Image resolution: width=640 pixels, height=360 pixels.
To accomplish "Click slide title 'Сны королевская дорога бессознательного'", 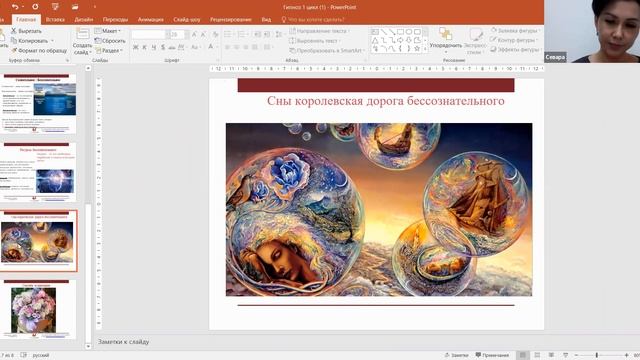I will tap(386, 100).
